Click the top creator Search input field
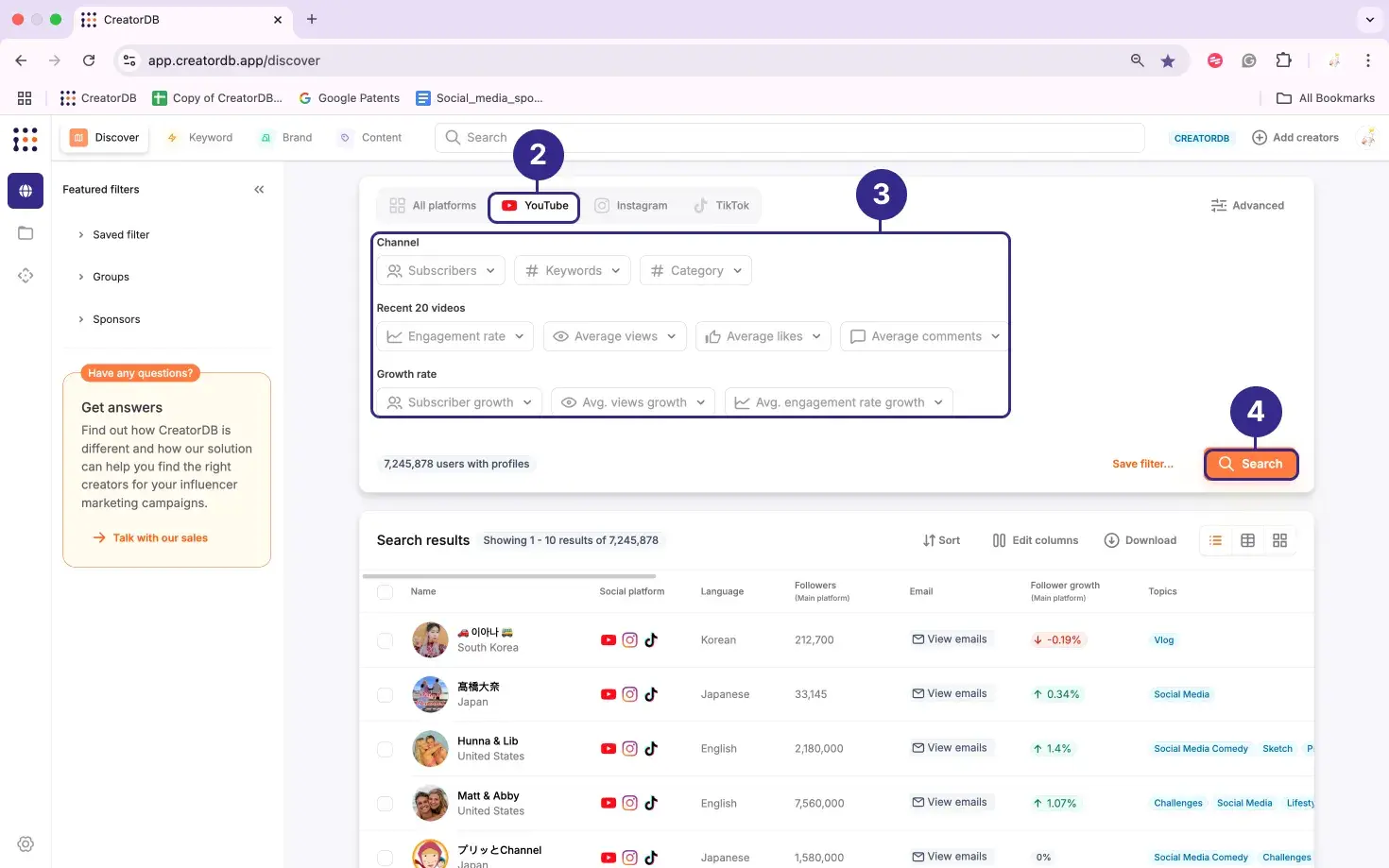Viewport: 1389px width, 868px height. pos(790,138)
